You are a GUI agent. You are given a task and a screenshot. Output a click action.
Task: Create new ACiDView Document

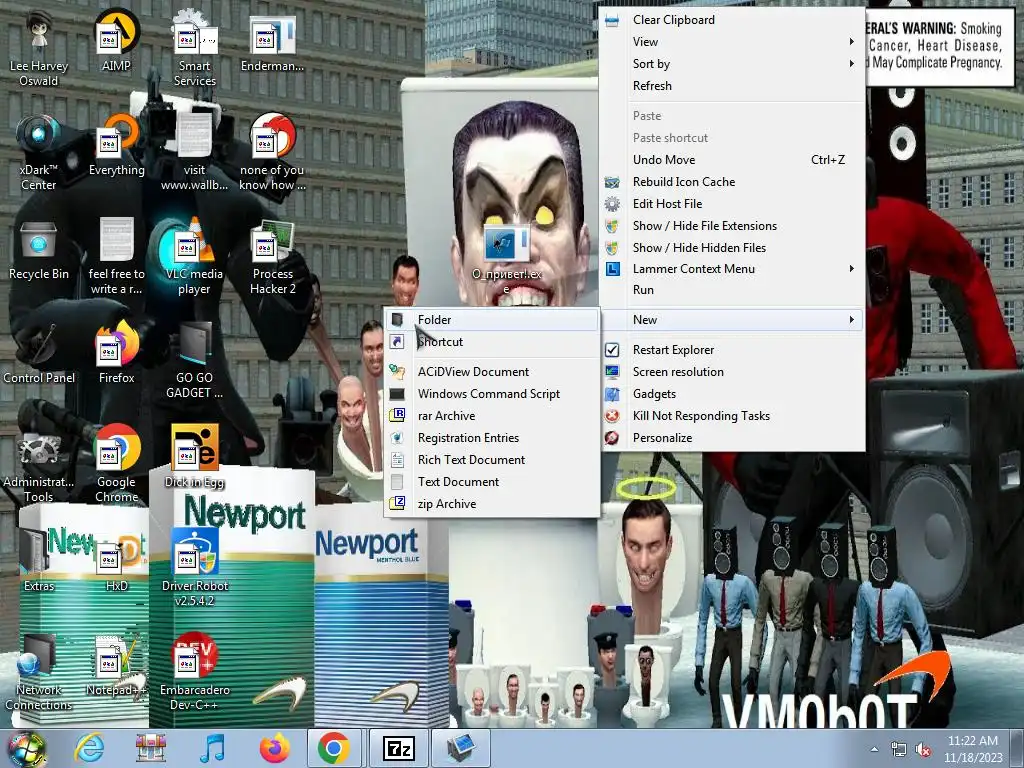(492, 372)
